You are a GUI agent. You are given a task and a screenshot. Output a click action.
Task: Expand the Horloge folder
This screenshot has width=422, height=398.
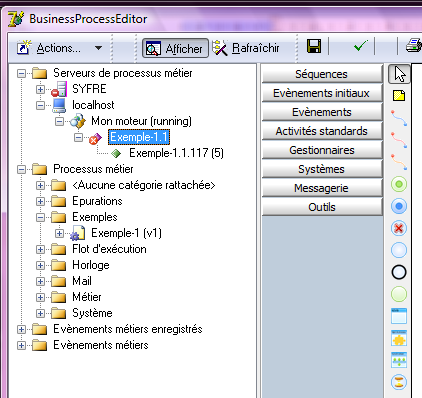40,265
